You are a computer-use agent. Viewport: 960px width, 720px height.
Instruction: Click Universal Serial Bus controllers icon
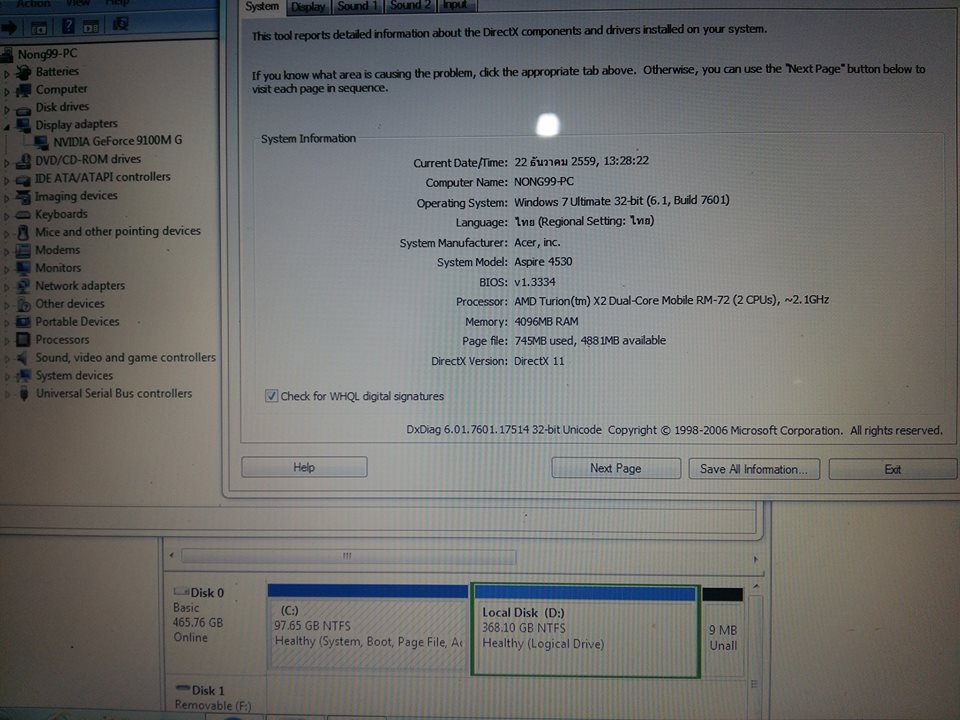pos(23,394)
